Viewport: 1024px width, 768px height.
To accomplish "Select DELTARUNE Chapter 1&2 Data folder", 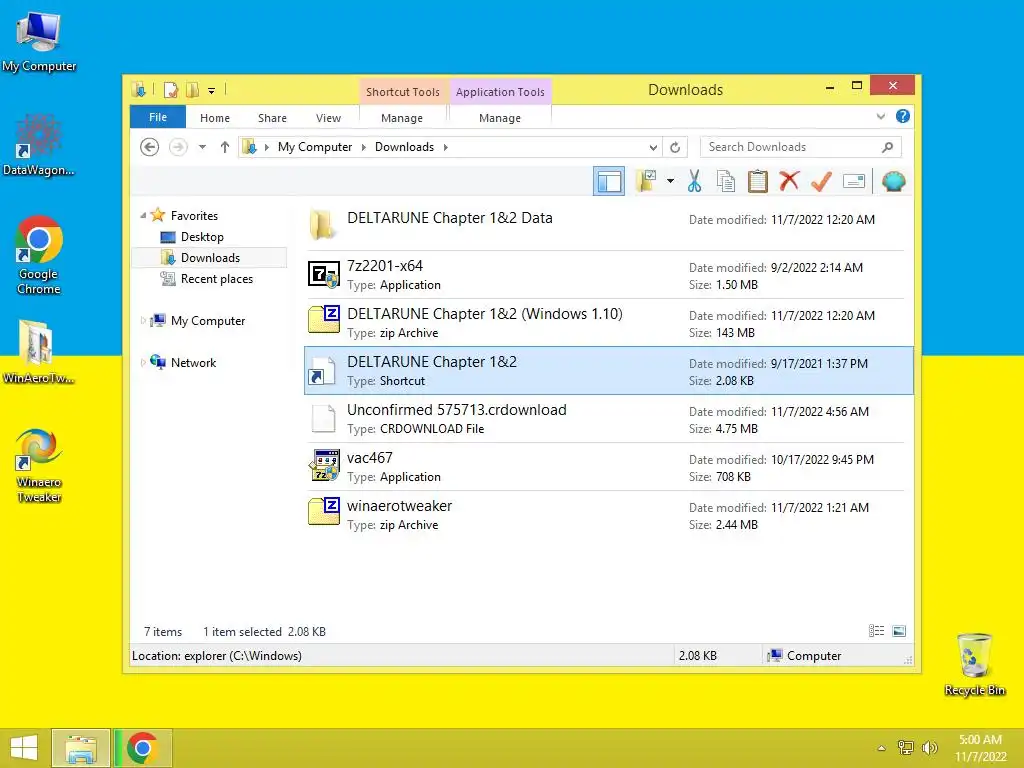I will (x=609, y=226).
